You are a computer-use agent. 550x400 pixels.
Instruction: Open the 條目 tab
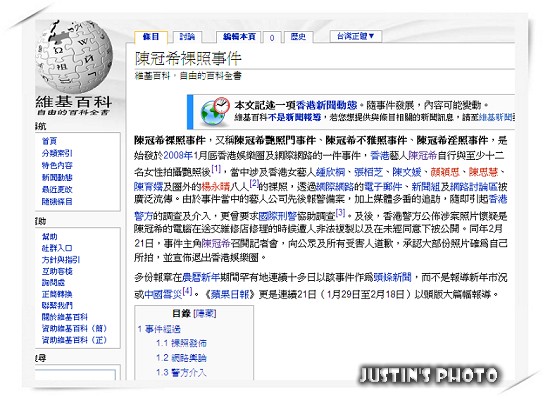[x=151, y=37]
